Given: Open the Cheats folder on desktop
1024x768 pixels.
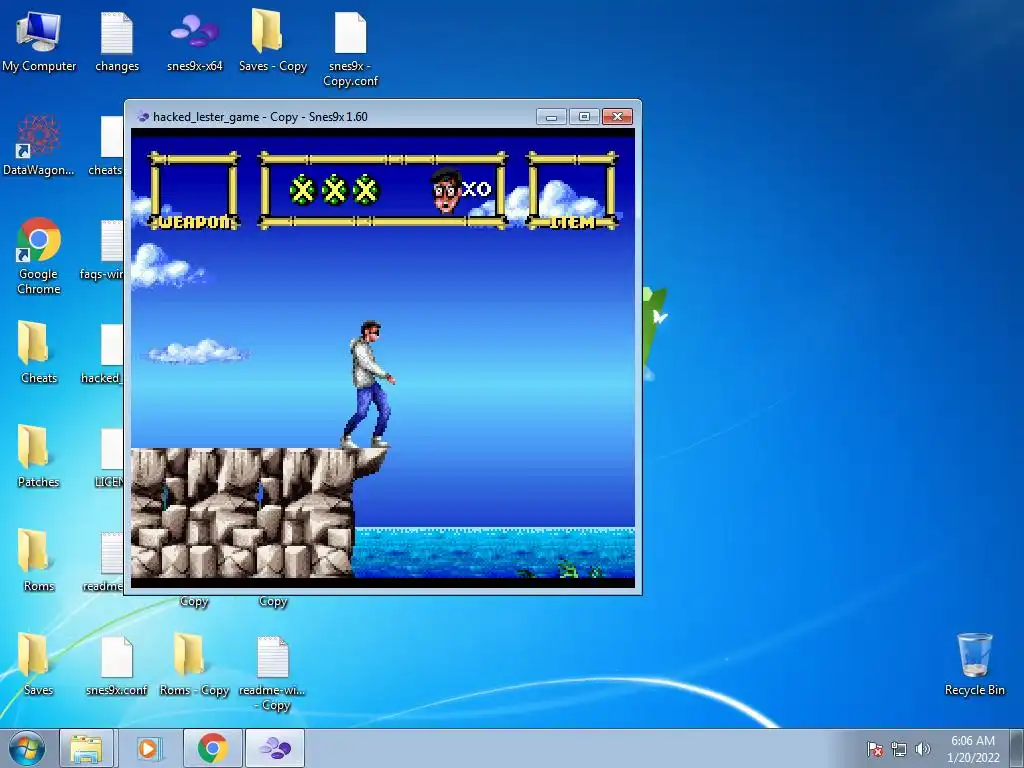Looking at the screenshot, I should (39, 353).
